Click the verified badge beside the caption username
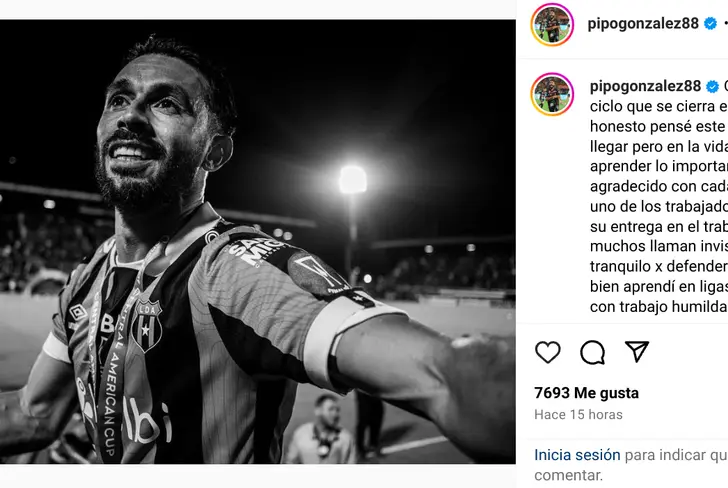 tap(712, 86)
